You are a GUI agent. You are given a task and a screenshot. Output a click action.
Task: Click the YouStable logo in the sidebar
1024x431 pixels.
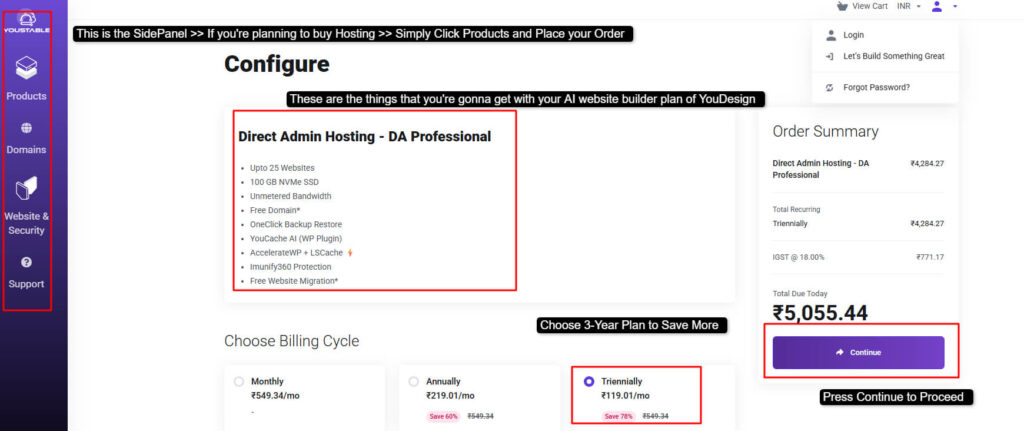pyautogui.click(x=26, y=23)
